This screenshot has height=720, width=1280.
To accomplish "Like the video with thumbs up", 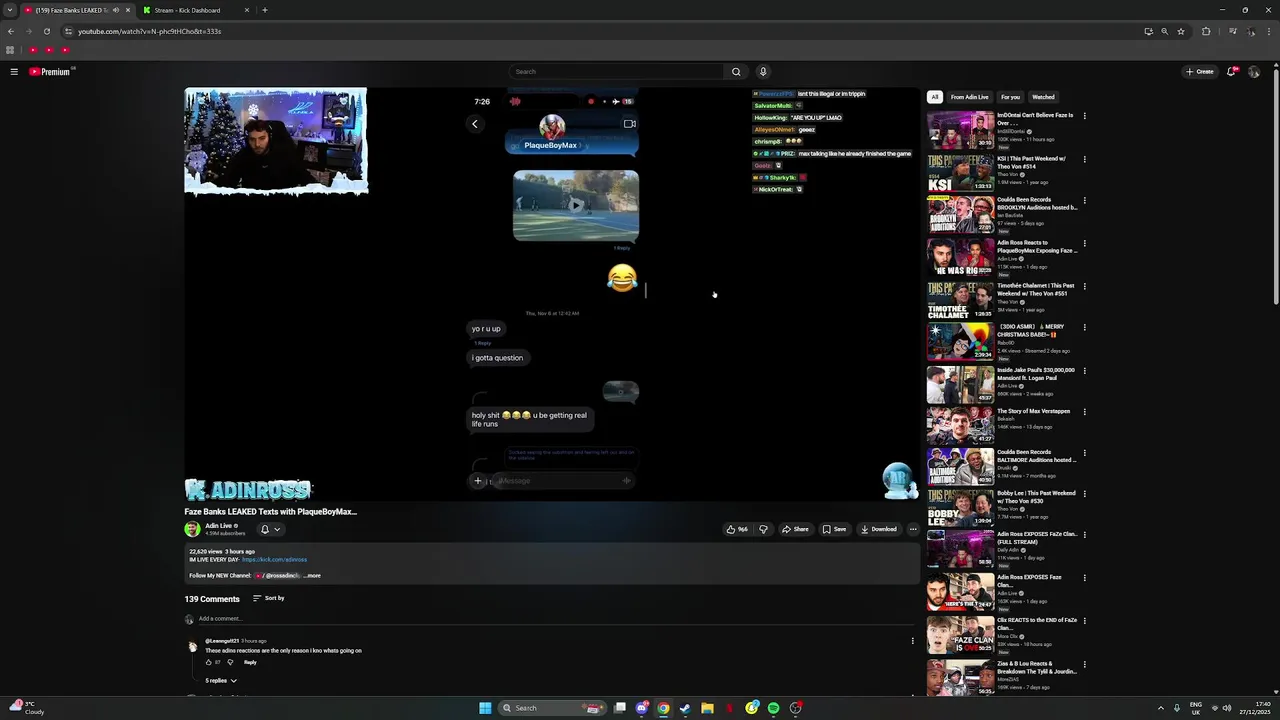I will tap(737, 529).
